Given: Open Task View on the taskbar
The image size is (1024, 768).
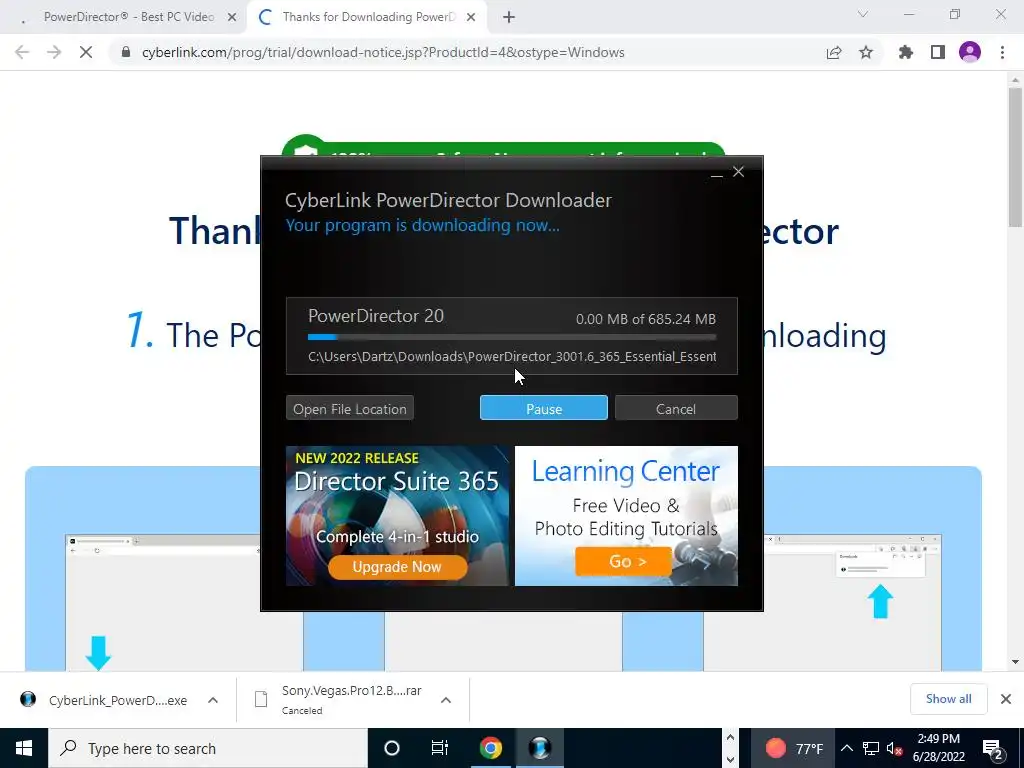Looking at the screenshot, I should (440, 748).
